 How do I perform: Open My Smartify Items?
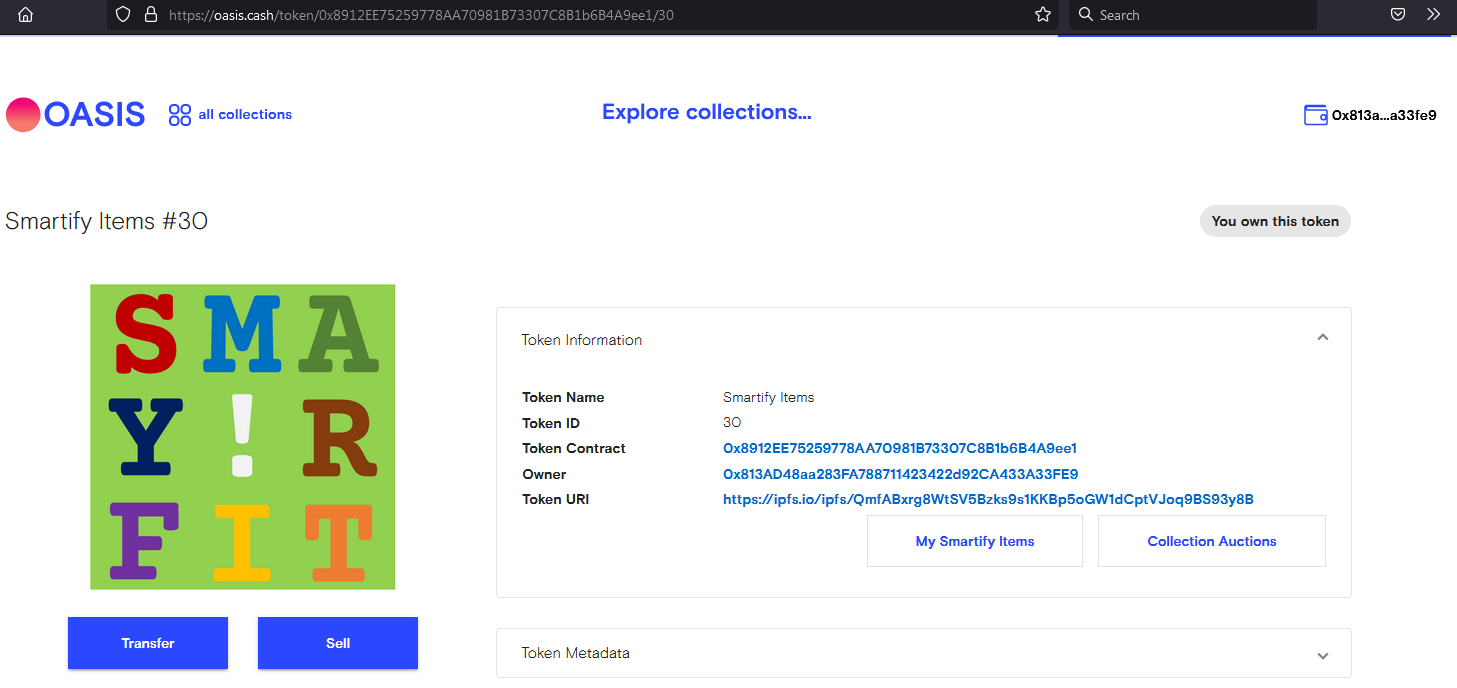(975, 541)
